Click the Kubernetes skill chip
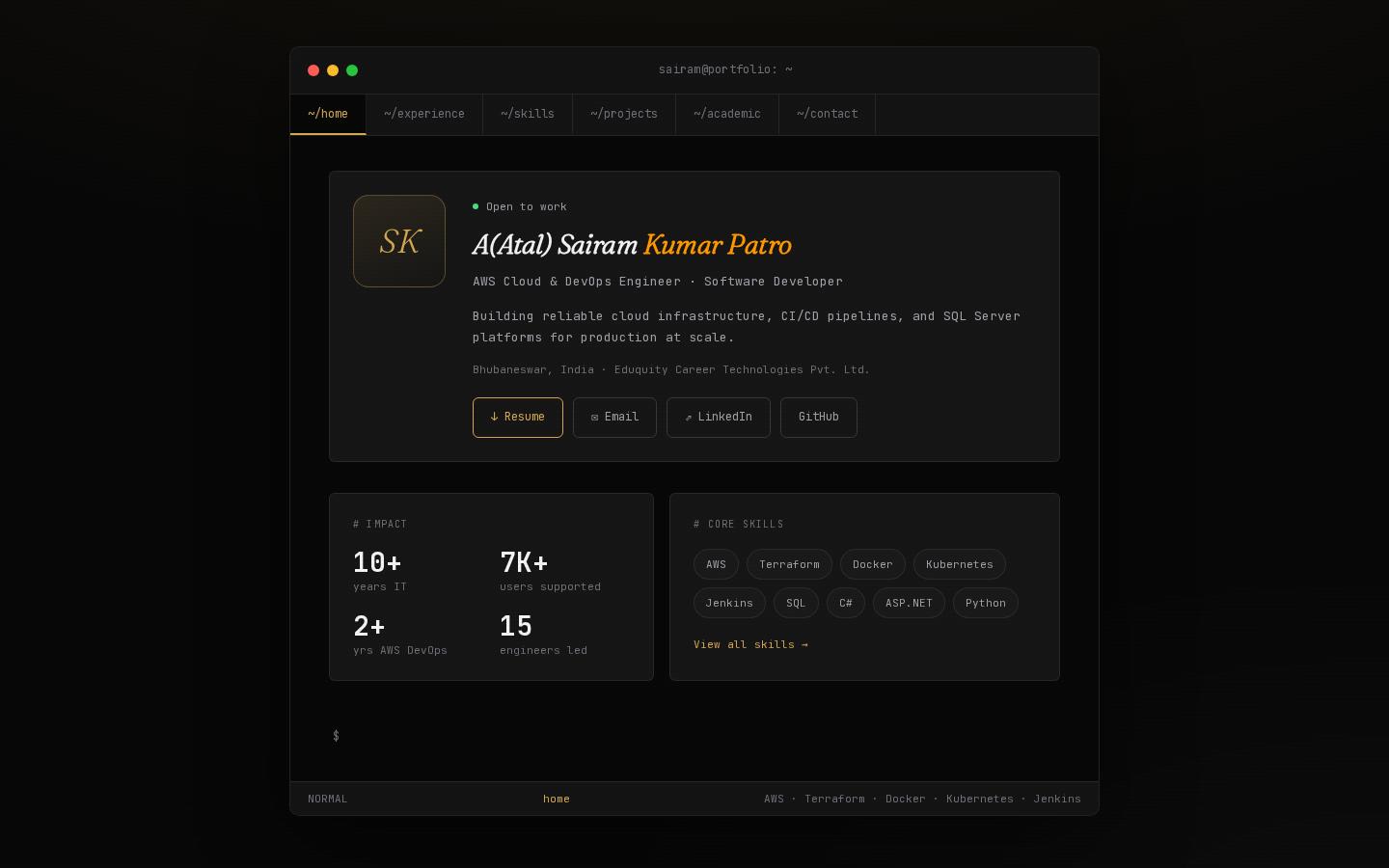The height and width of the screenshot is (868, 1389). point(960,564)
